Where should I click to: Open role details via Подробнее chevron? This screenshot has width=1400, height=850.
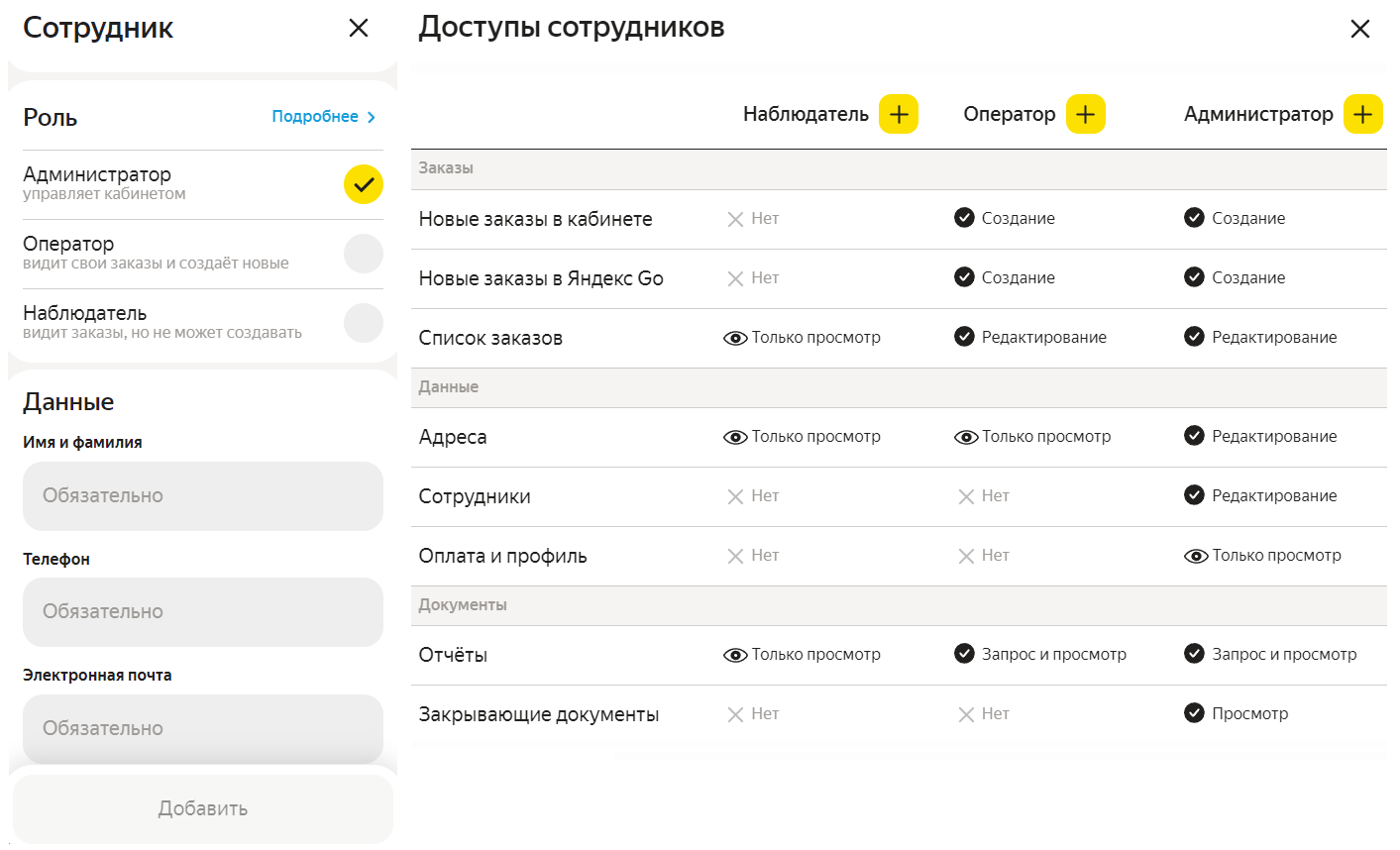point(372,117)
